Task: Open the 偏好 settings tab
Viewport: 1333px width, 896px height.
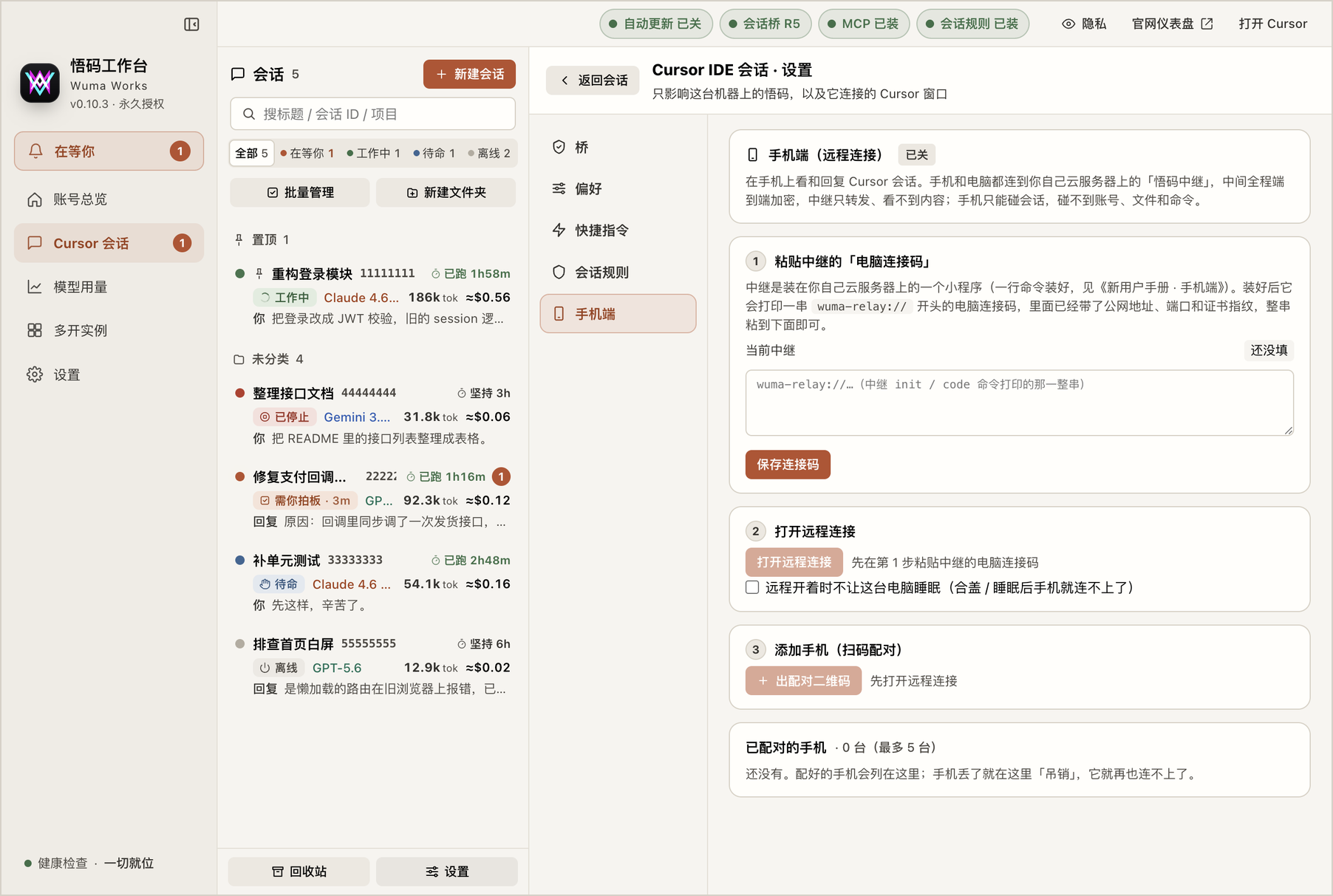Action: coord(618,188)
